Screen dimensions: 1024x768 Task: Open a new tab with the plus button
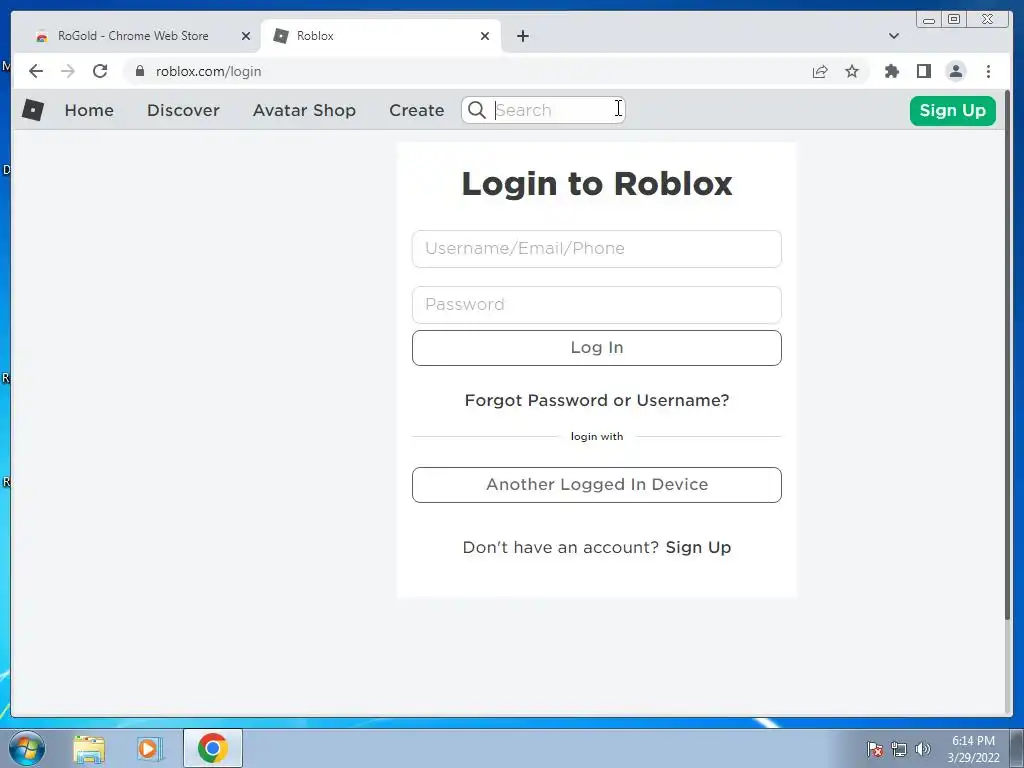522,36
